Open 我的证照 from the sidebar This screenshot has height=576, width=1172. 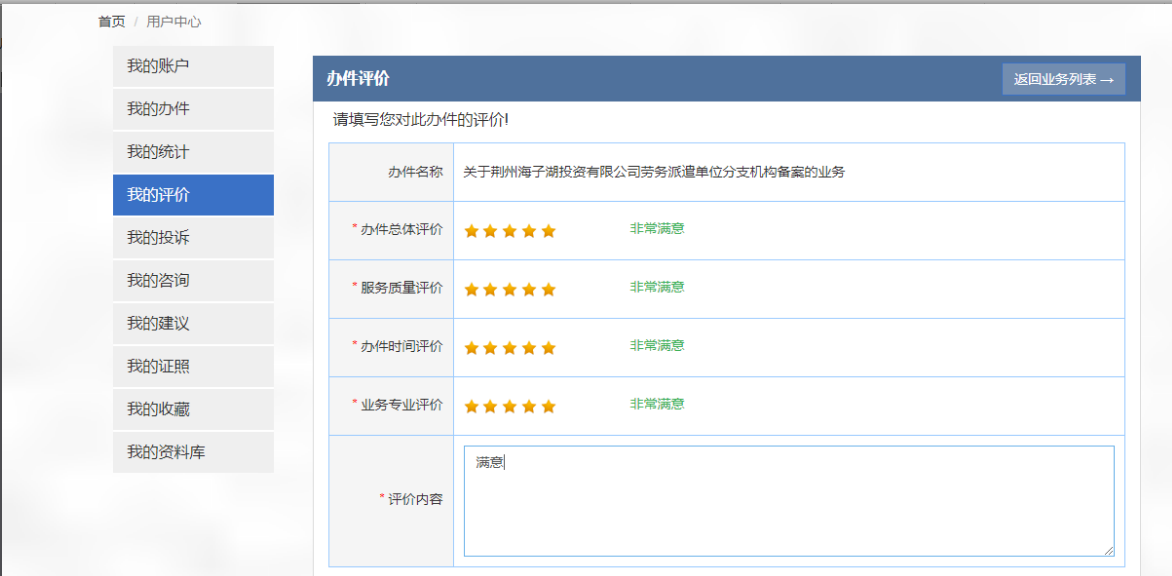[x=193, y=367]
